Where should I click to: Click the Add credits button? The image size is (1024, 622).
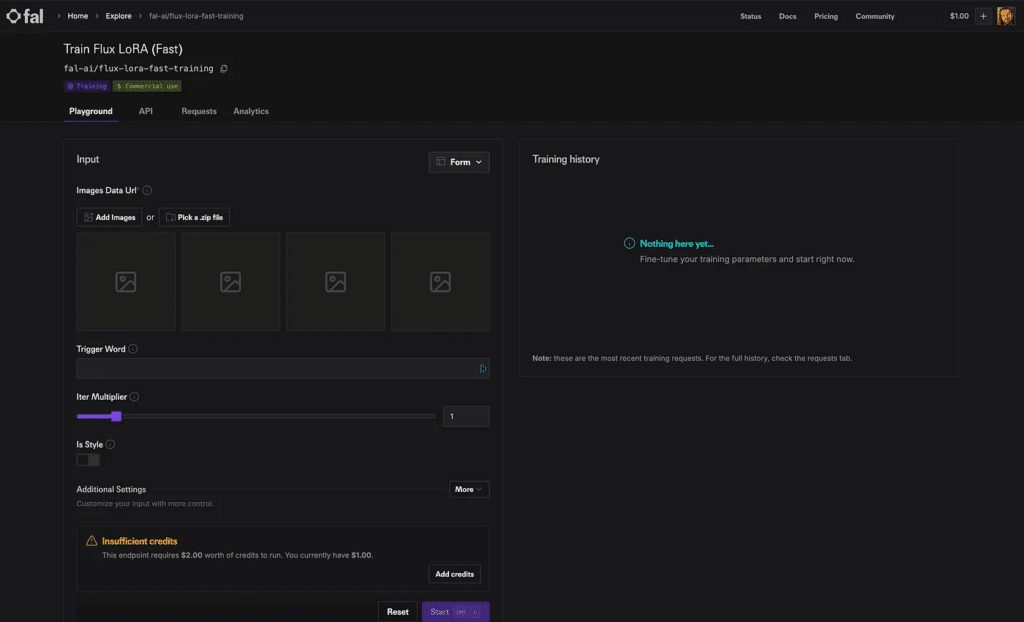[455, 574]
